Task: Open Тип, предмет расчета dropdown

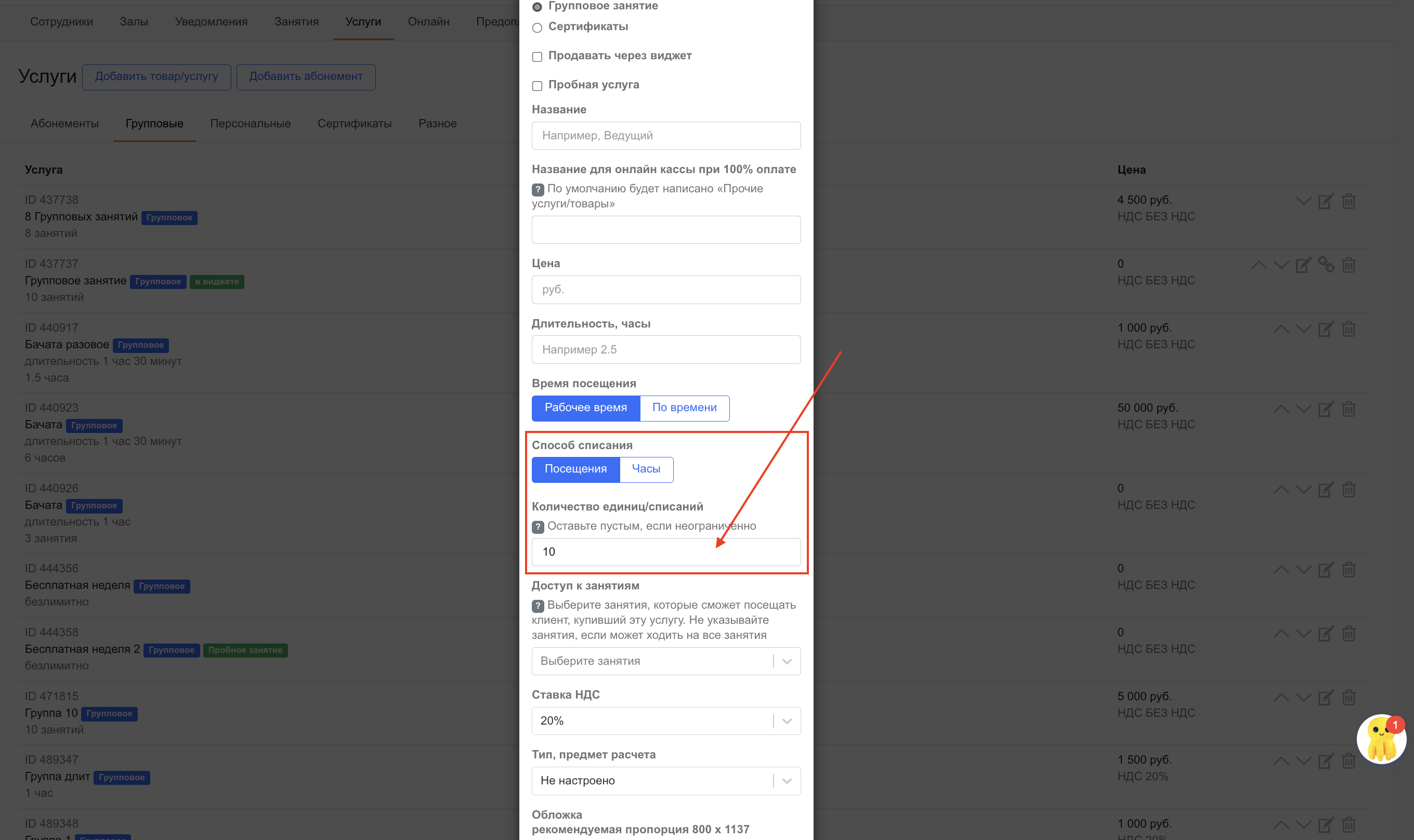Action: click(x=666, y=781)
